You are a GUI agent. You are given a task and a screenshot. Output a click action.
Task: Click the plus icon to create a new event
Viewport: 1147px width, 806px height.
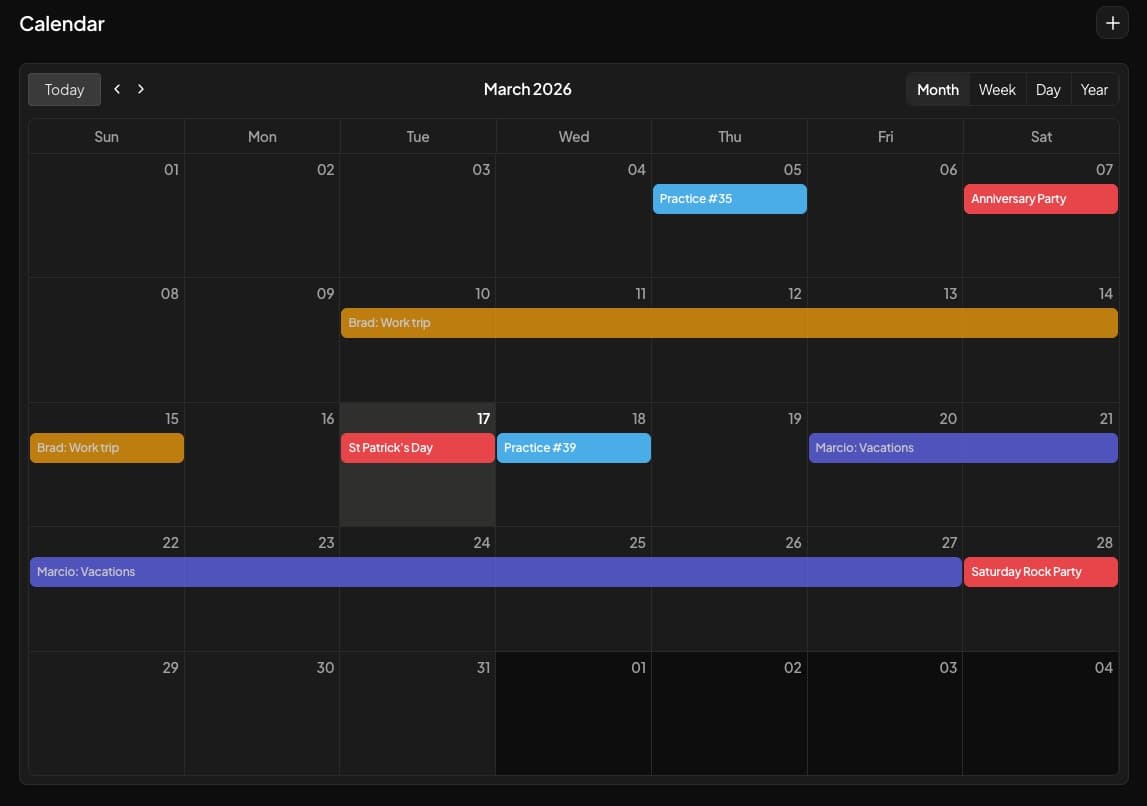pyautogui.click(x=1112, y=22)
